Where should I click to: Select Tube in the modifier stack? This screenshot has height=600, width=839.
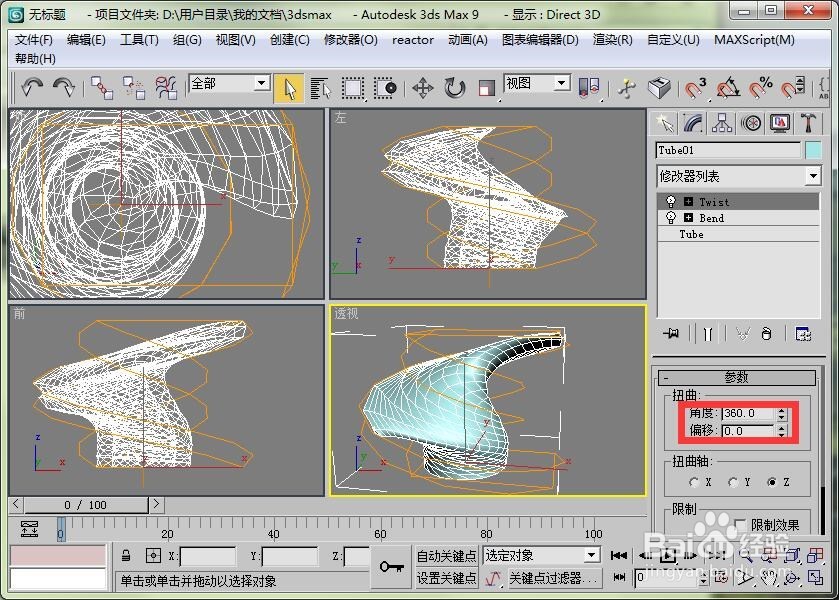click(x=694, y=233)
